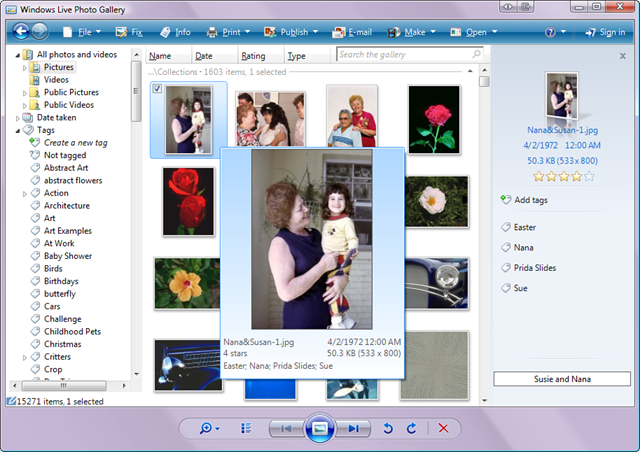Click the Add tags link
The image size is (640, 452).
[x=530, y=201]
